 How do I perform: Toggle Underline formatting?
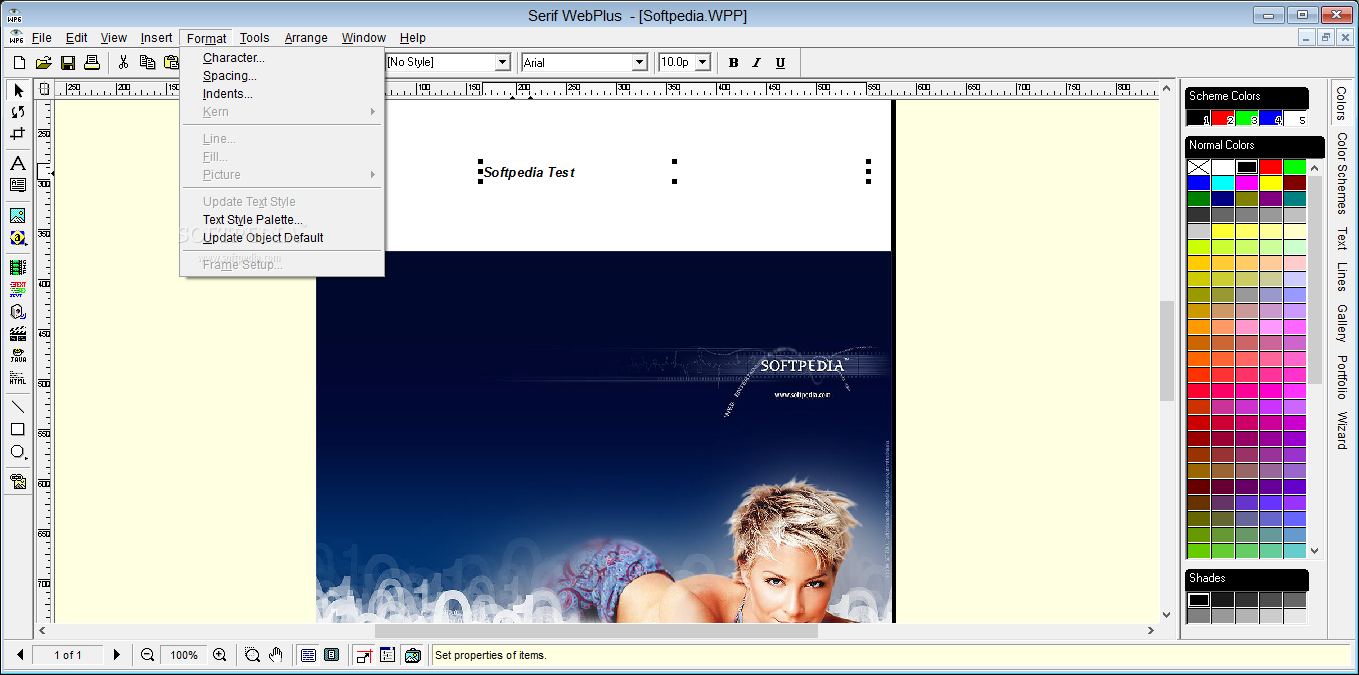click(x=781, y=63)
